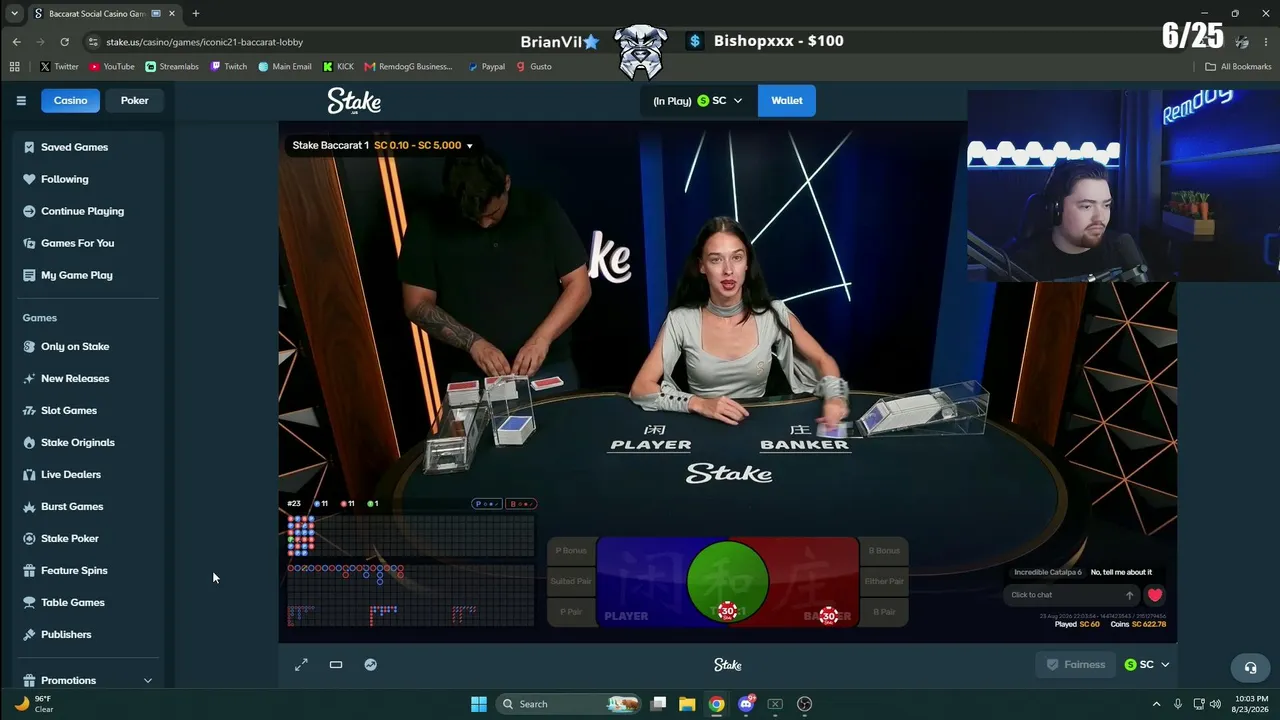Click the Stake Originals flame icon
The width and height of the screenshot is (1280, 720).
(29, 442)
